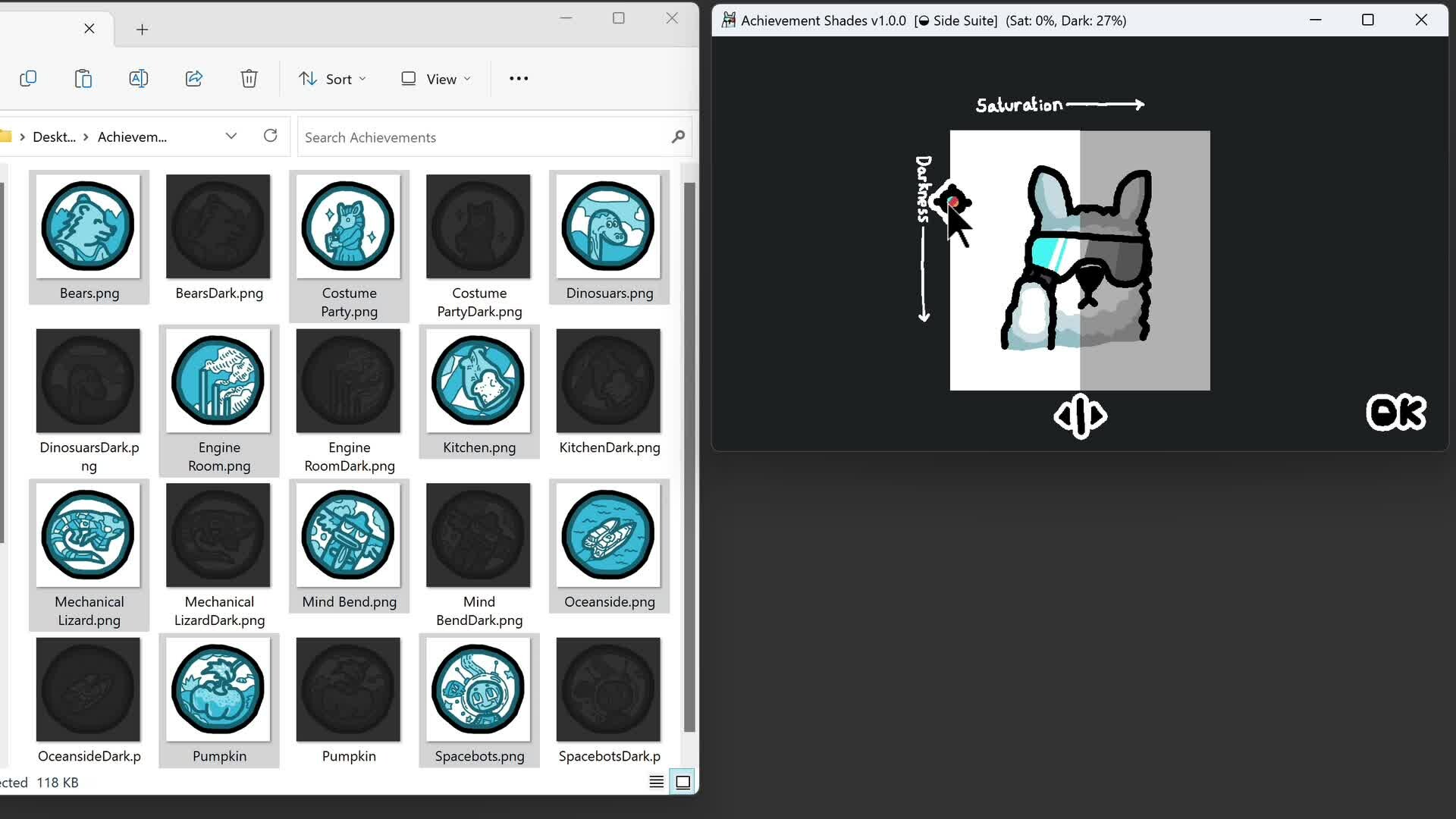The height and width of the screenshot is (819, 1456).
Task: Click the share icon in toolbar
Action: pyautogui.click(x=194, y=79)
